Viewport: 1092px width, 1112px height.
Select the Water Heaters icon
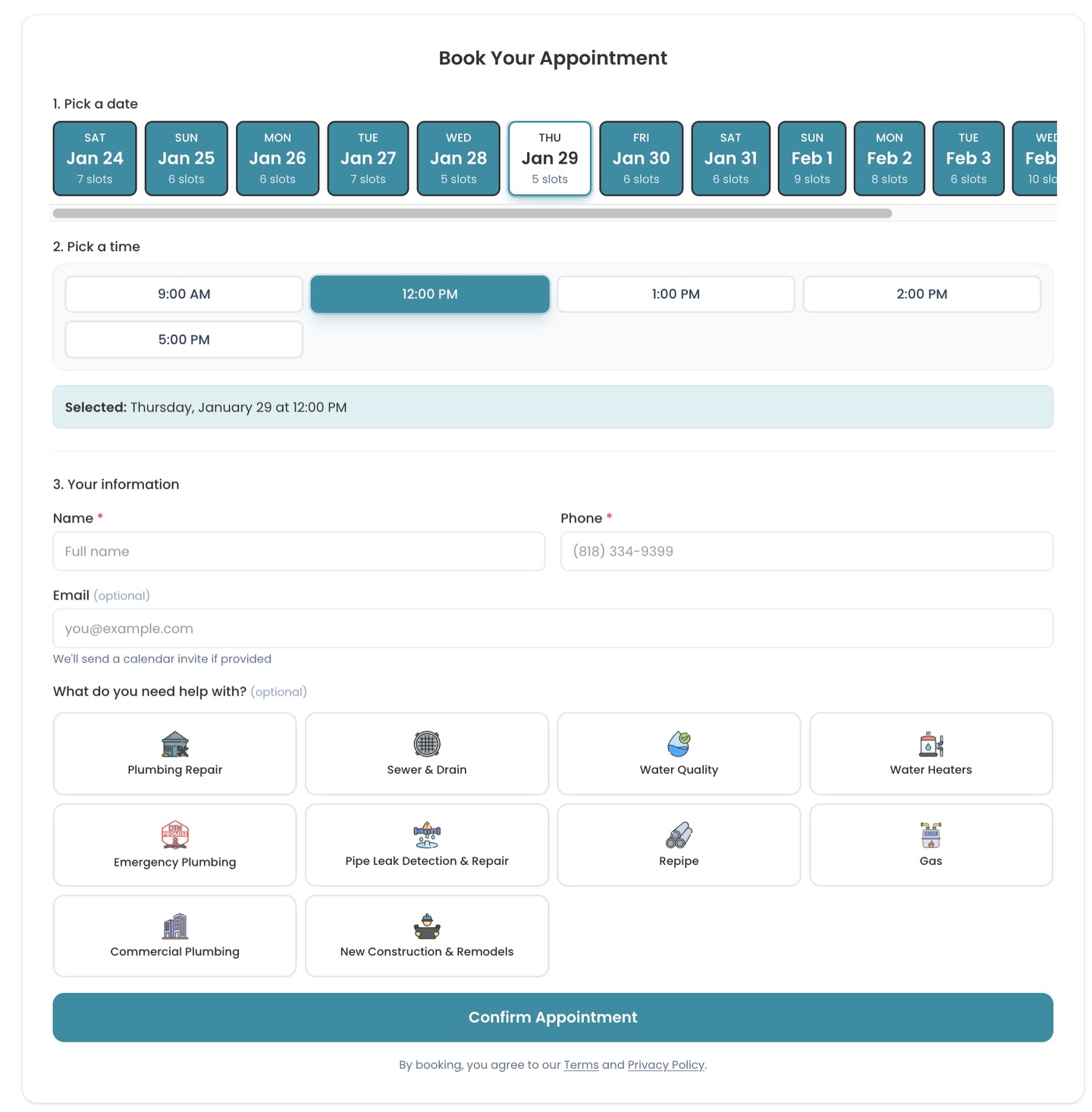tap(930, 744)
